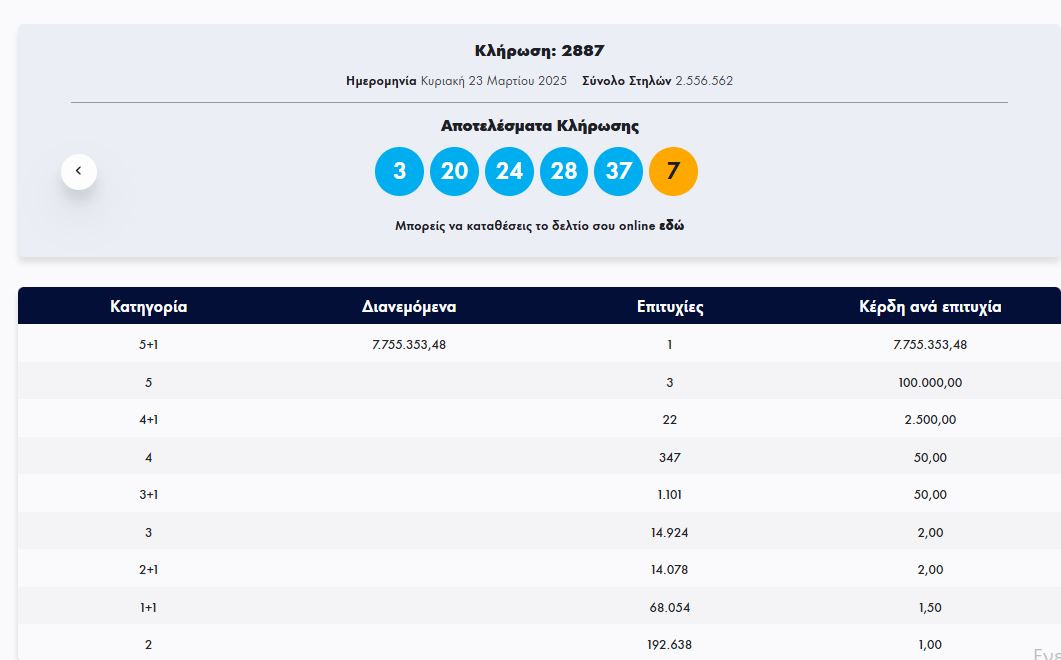The width and height of the screenshot is (1061, 660).
Task: Open the online submission link 'εδώ'
Action: pyautogui.click(x=671, y=226)
